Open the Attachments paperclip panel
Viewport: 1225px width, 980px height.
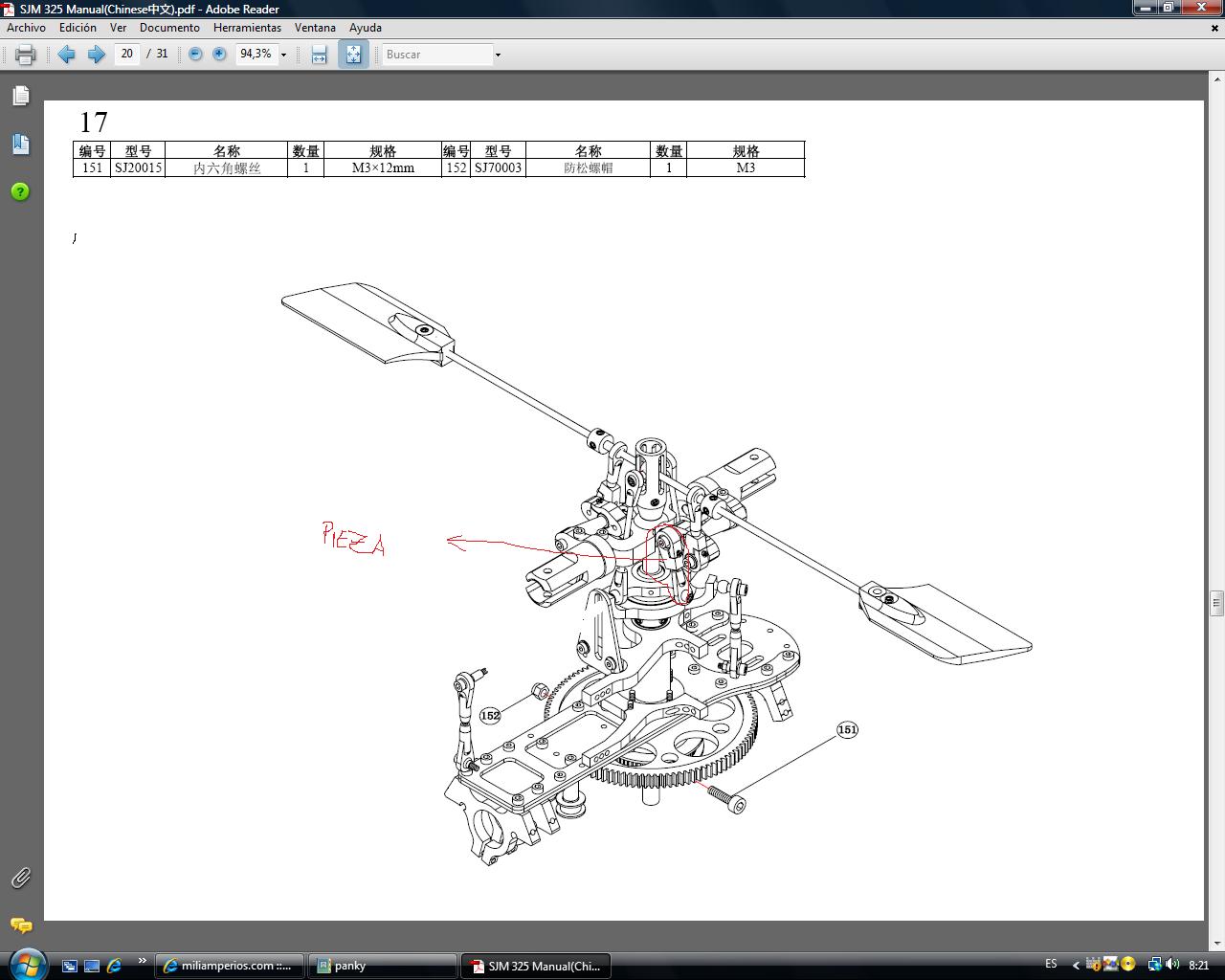pos(20,878)
